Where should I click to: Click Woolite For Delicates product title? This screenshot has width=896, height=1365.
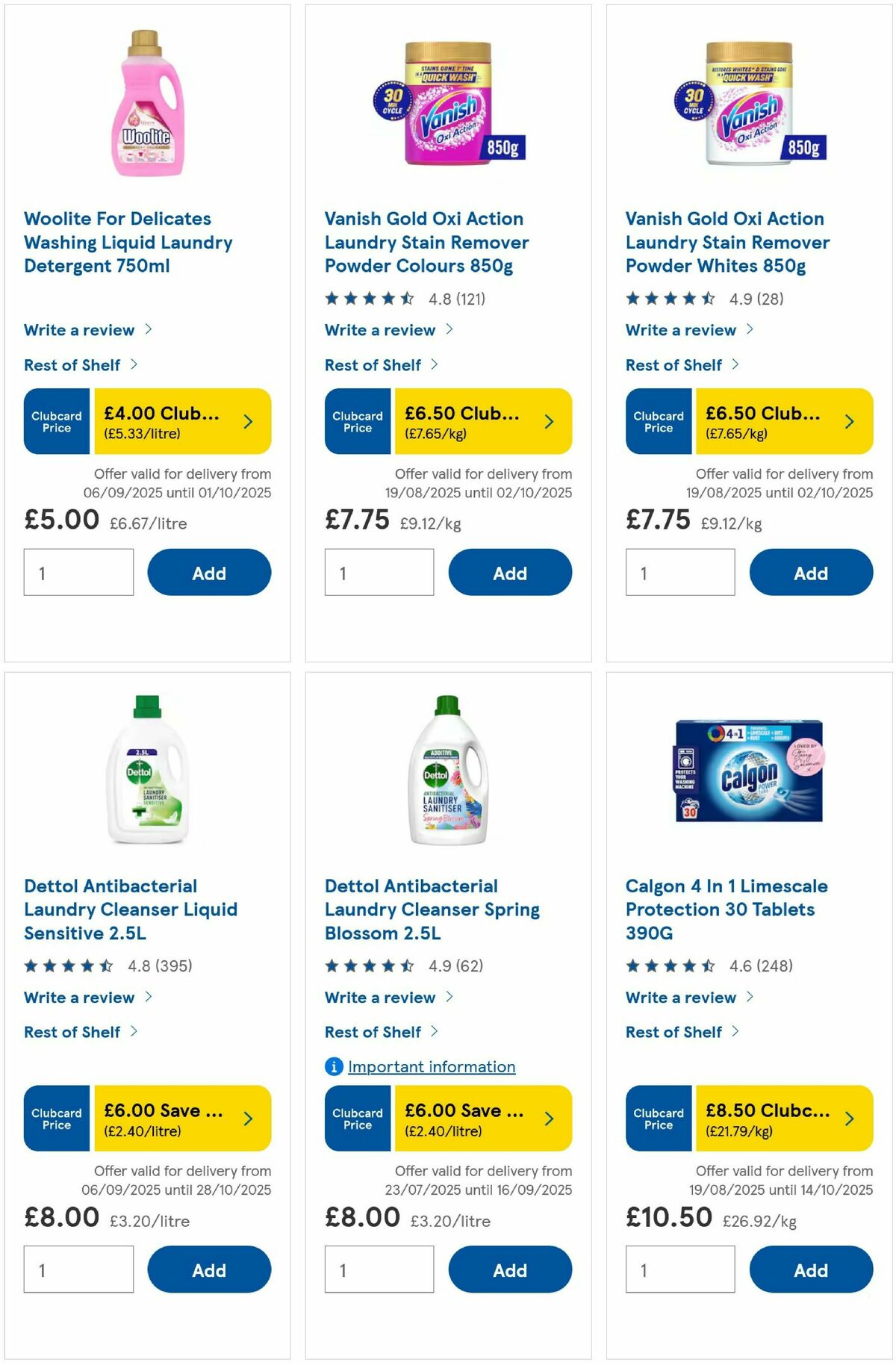coord(128,242)
